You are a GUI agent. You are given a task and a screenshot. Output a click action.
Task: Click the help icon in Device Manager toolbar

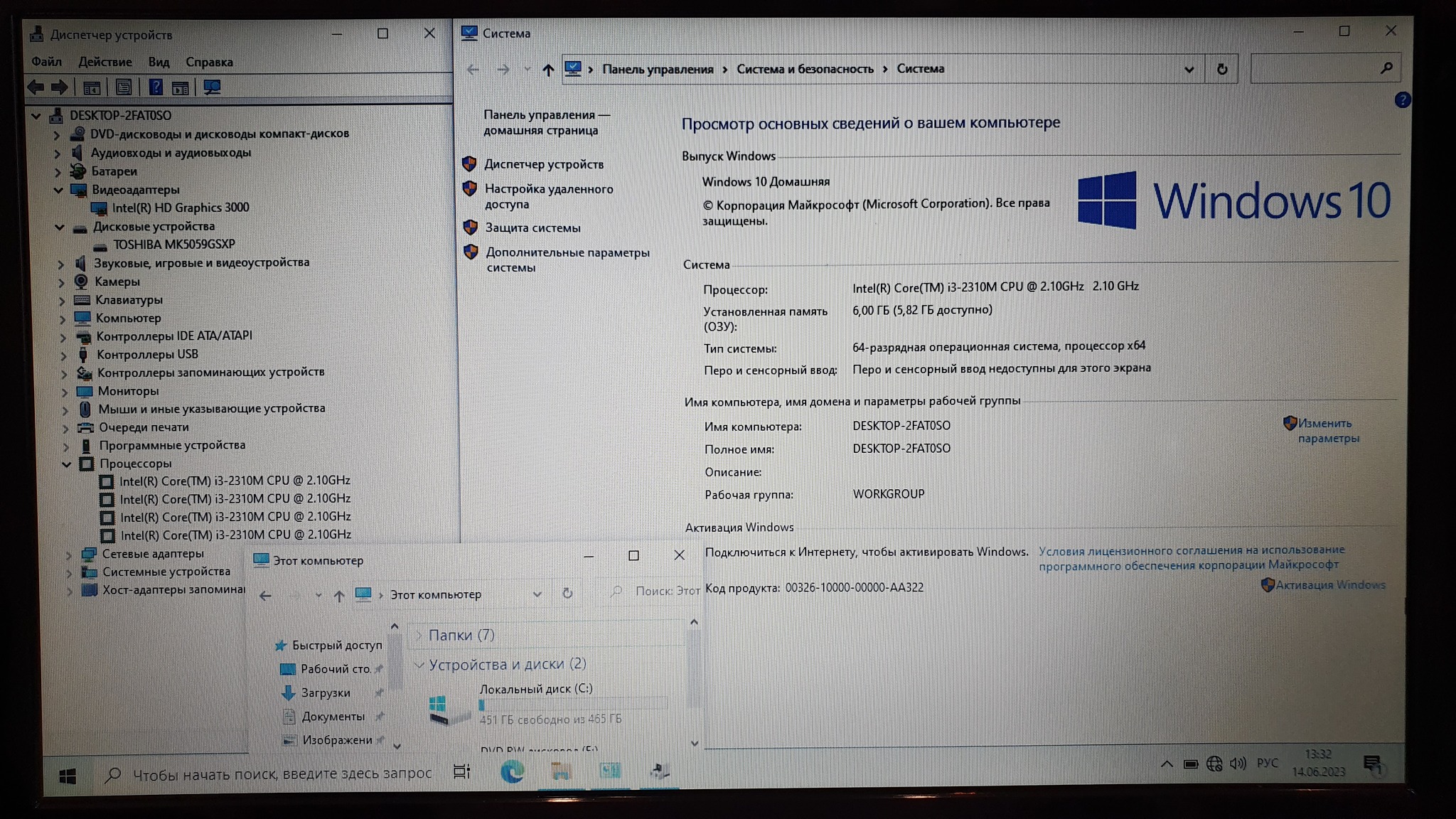tap(155, 87)
